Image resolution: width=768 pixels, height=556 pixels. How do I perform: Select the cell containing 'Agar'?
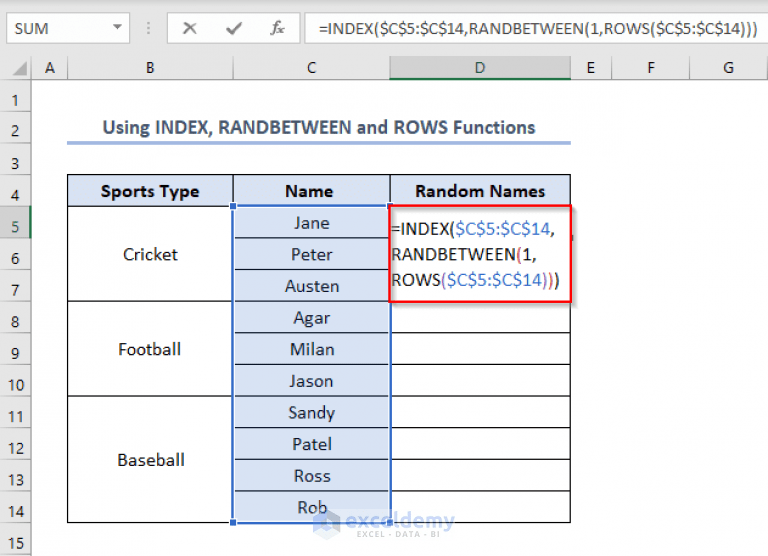click(312, 317)
